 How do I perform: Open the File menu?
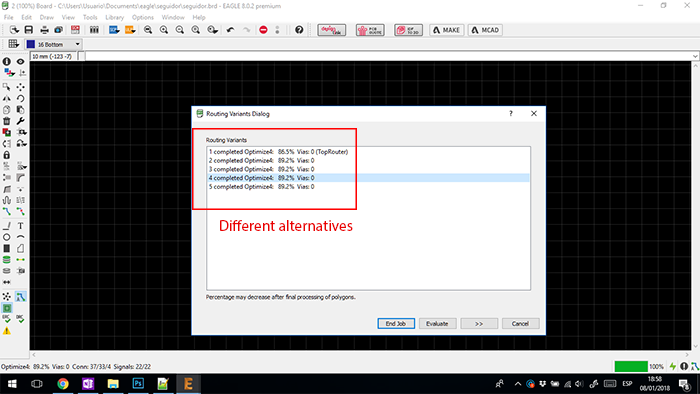[8, 17]
